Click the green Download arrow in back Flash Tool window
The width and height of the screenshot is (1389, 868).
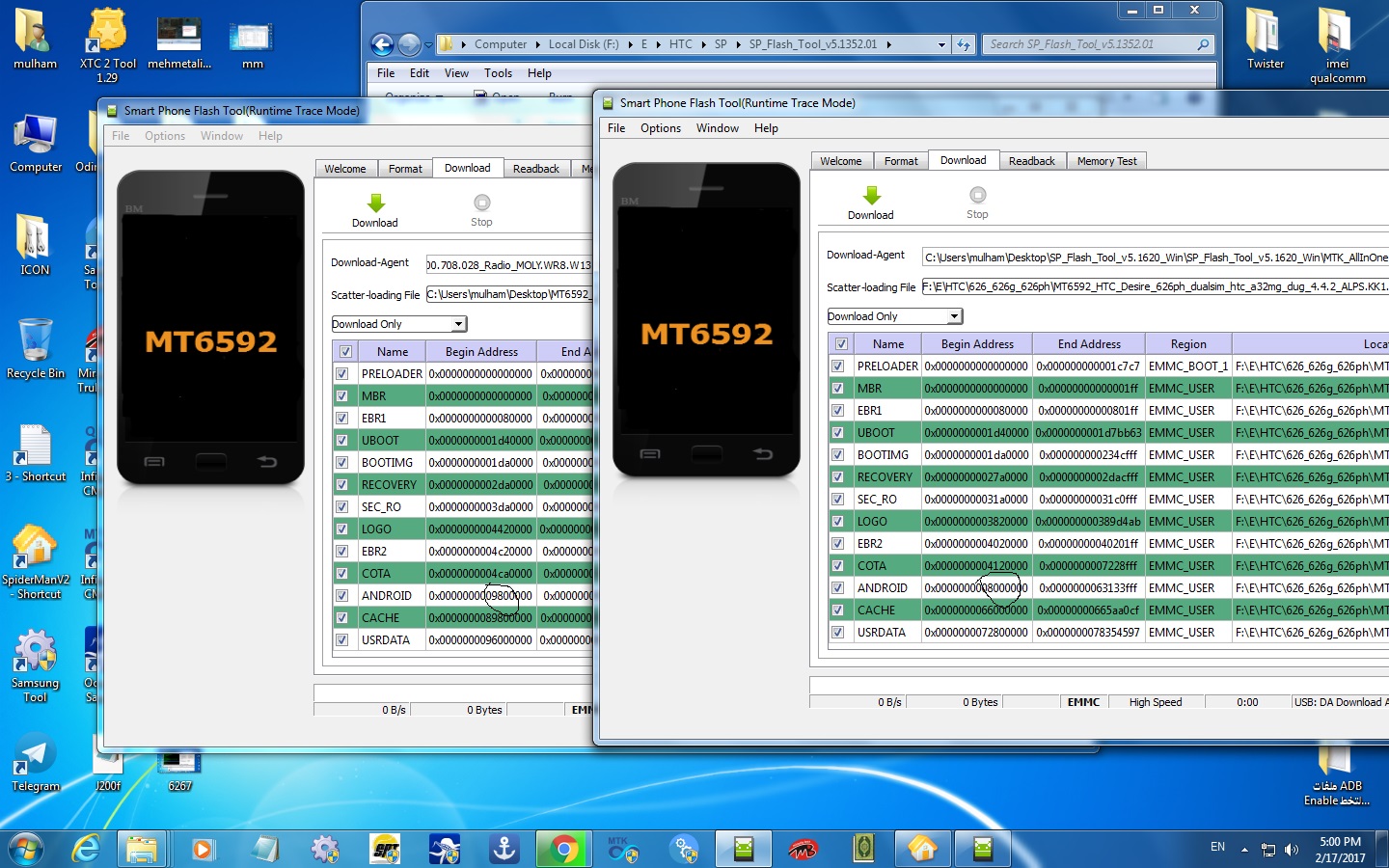[375, 203]
